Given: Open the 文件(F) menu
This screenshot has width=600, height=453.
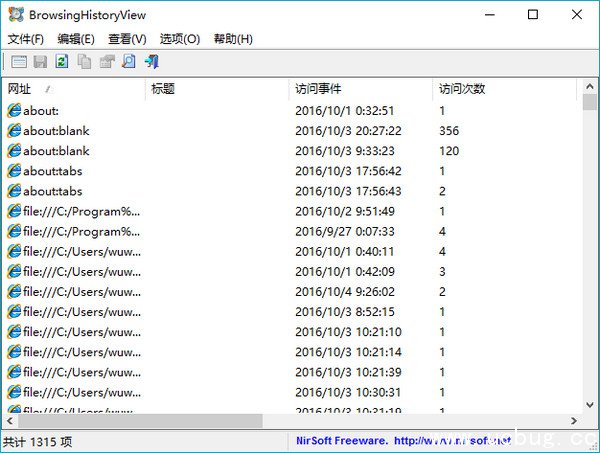Looking at the screenshot, I should point(26,39).
